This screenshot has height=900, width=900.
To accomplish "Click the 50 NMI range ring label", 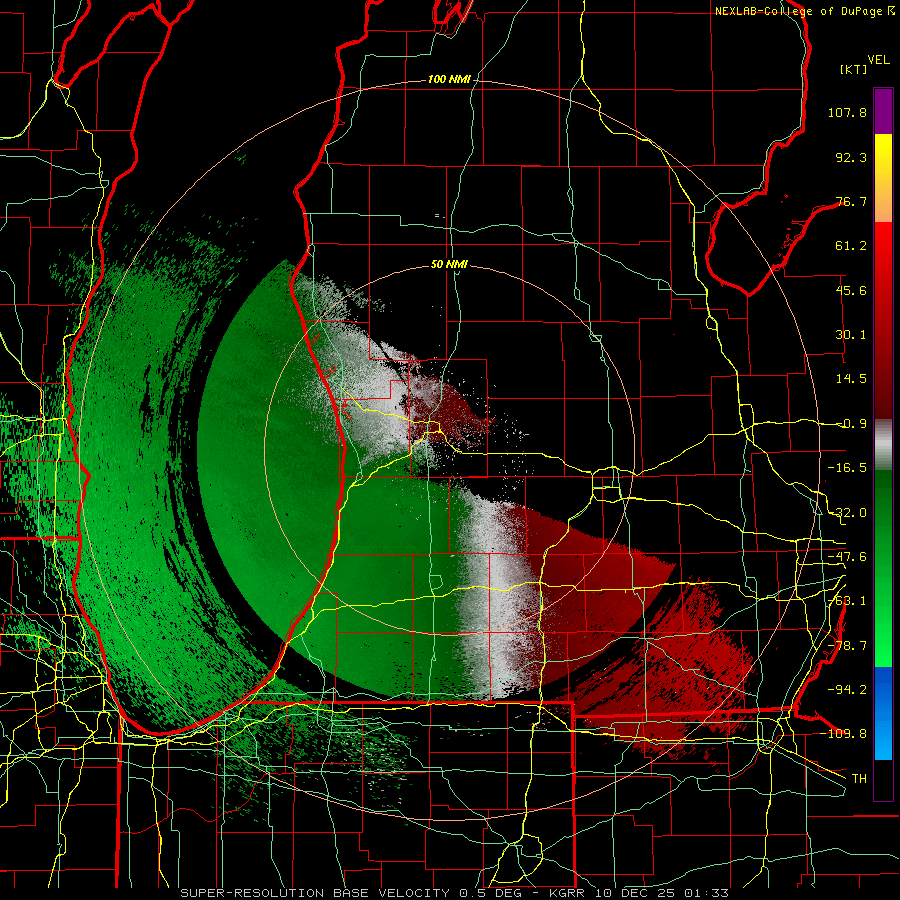I will [449, 264].
